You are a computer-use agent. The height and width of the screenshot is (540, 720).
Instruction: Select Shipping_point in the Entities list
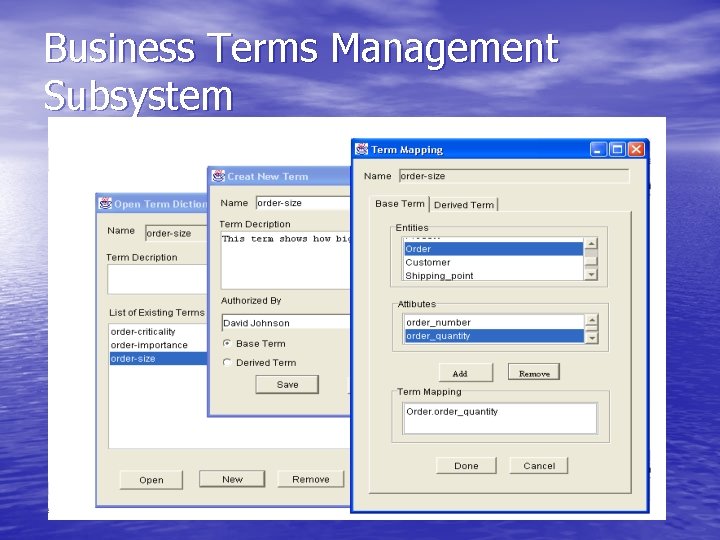pyautogui.click(x=494, y=275)
